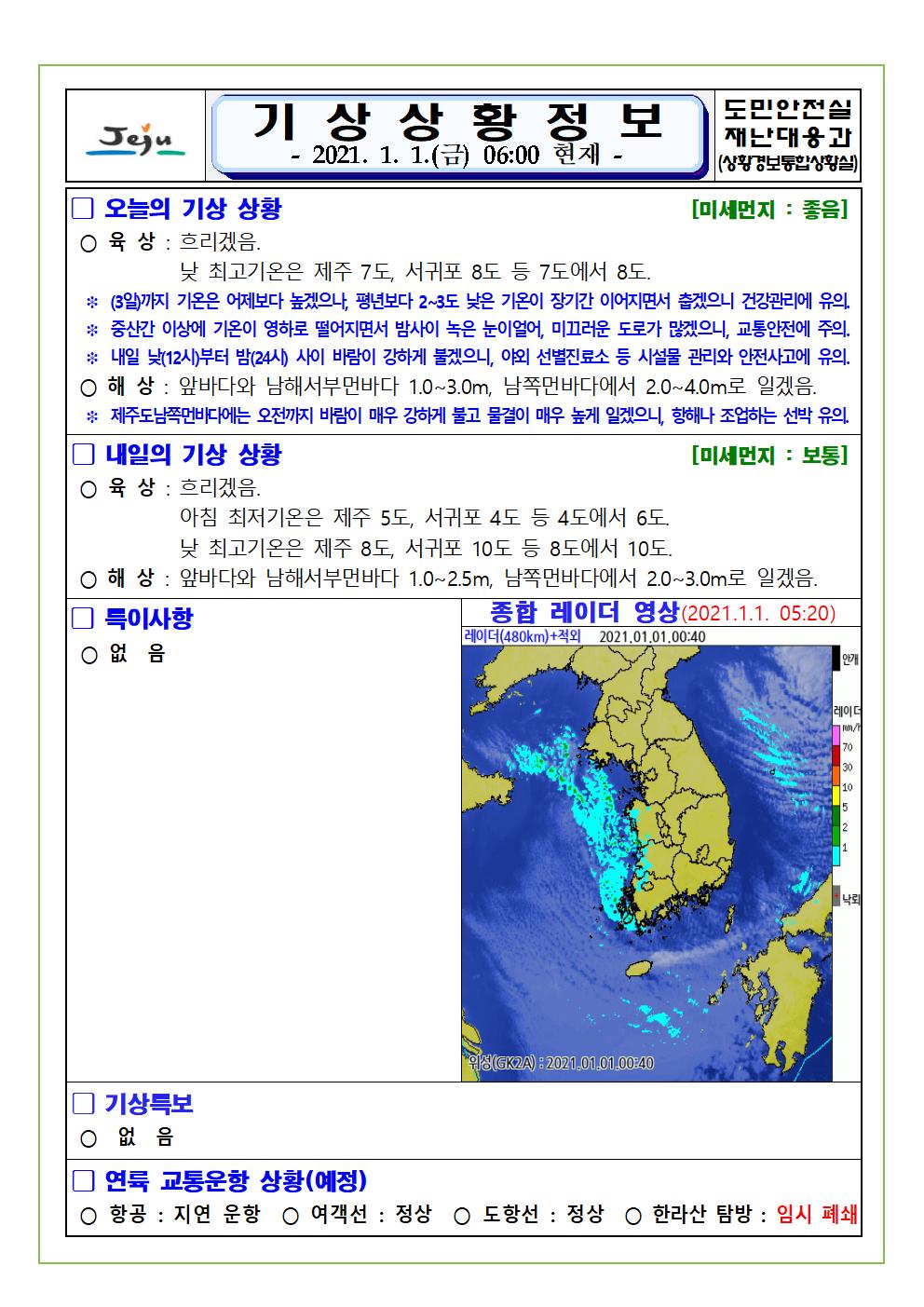Click the blue note starting '(3일)까지 기온은 어제보다'
Screen dimensions: 924x1307
[480, 302]
